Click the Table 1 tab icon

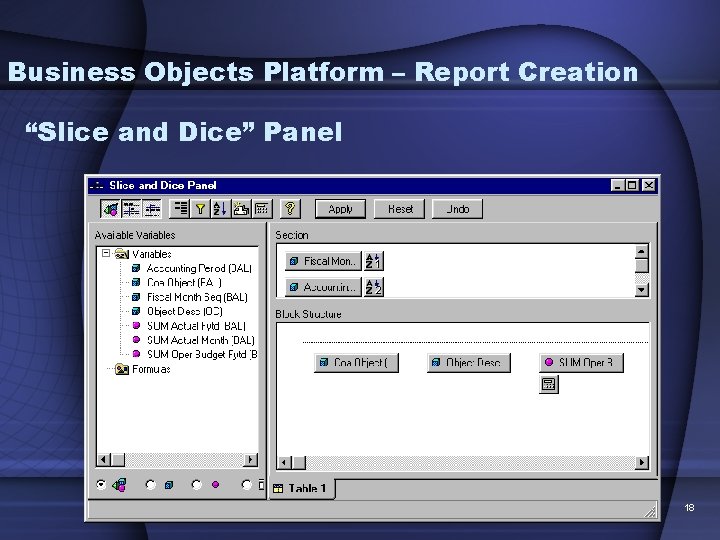(x=278, y=489)
